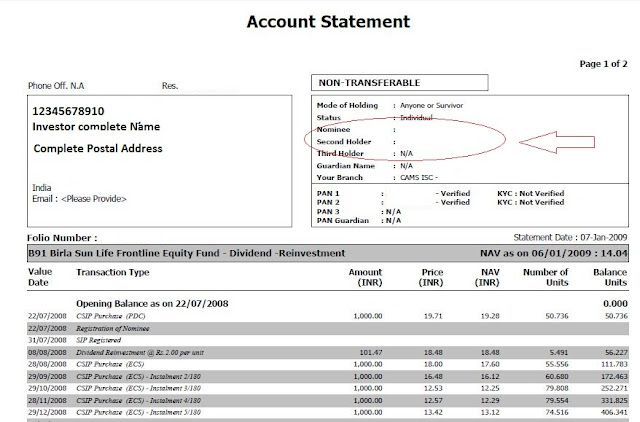
Task: Click the 28/08/2008 date cell
Action: pos(47,364)
